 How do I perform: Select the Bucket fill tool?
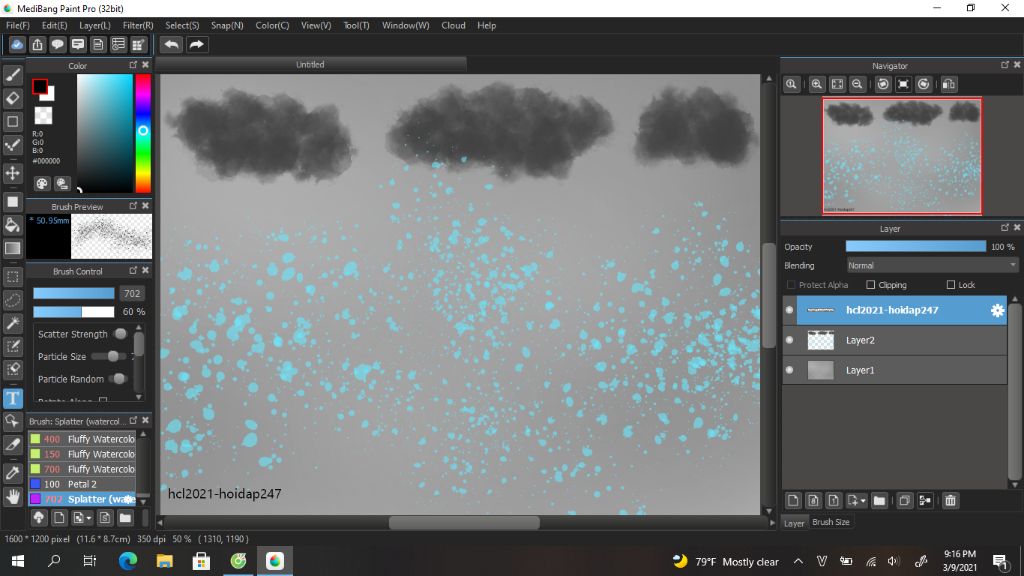coord(12,225)
